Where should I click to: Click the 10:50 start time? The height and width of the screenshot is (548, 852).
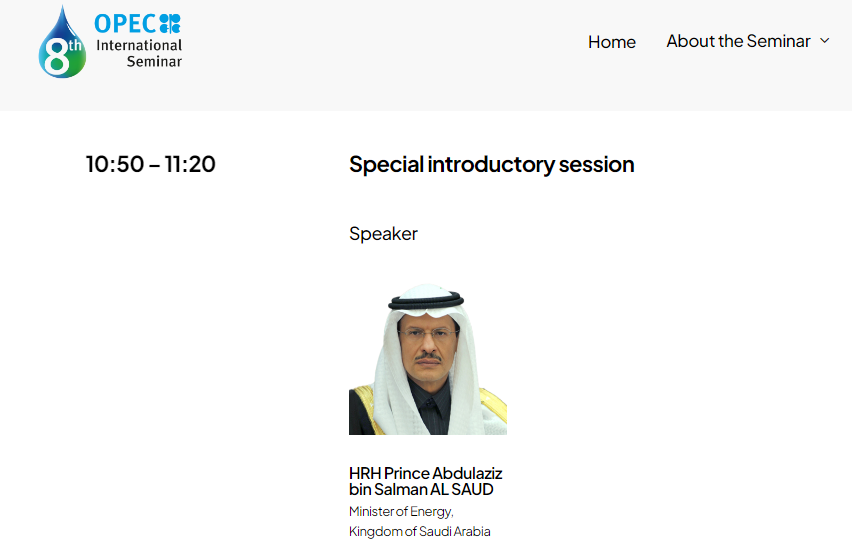pos(114,164)
